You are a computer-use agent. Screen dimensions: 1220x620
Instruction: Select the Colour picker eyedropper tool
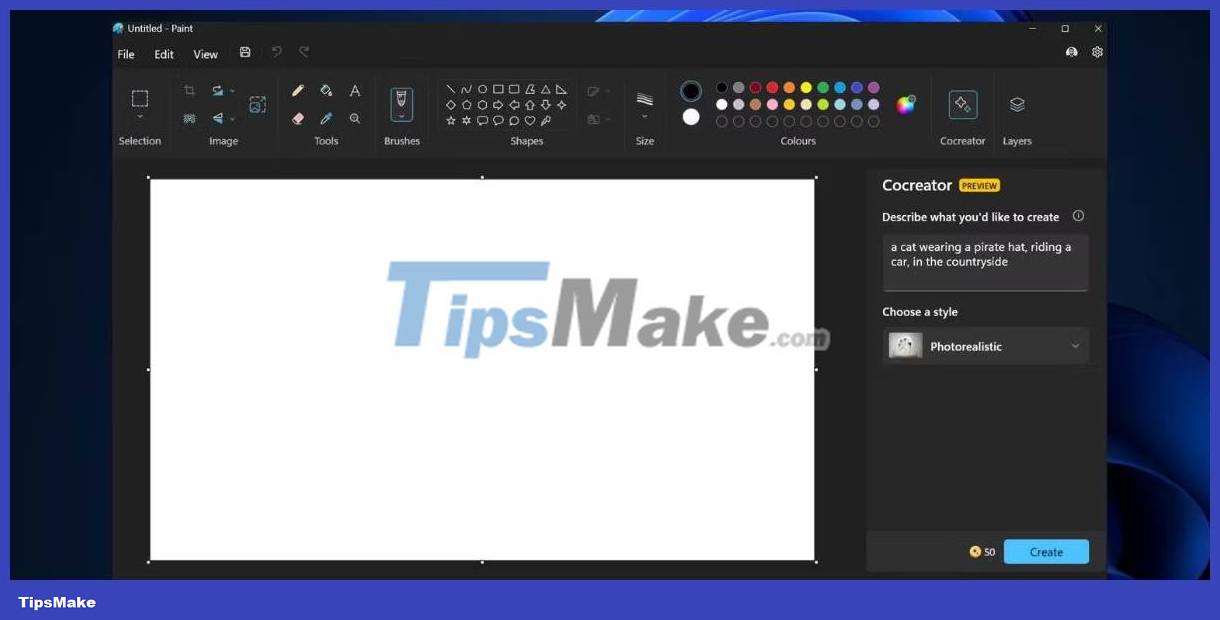click(326, 118)
